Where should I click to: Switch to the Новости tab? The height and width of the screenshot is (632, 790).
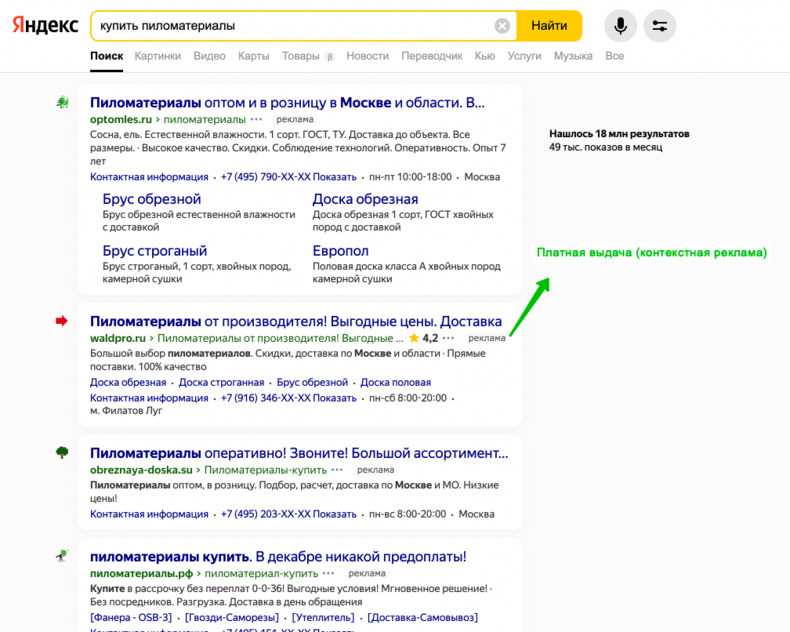point(367,56)
